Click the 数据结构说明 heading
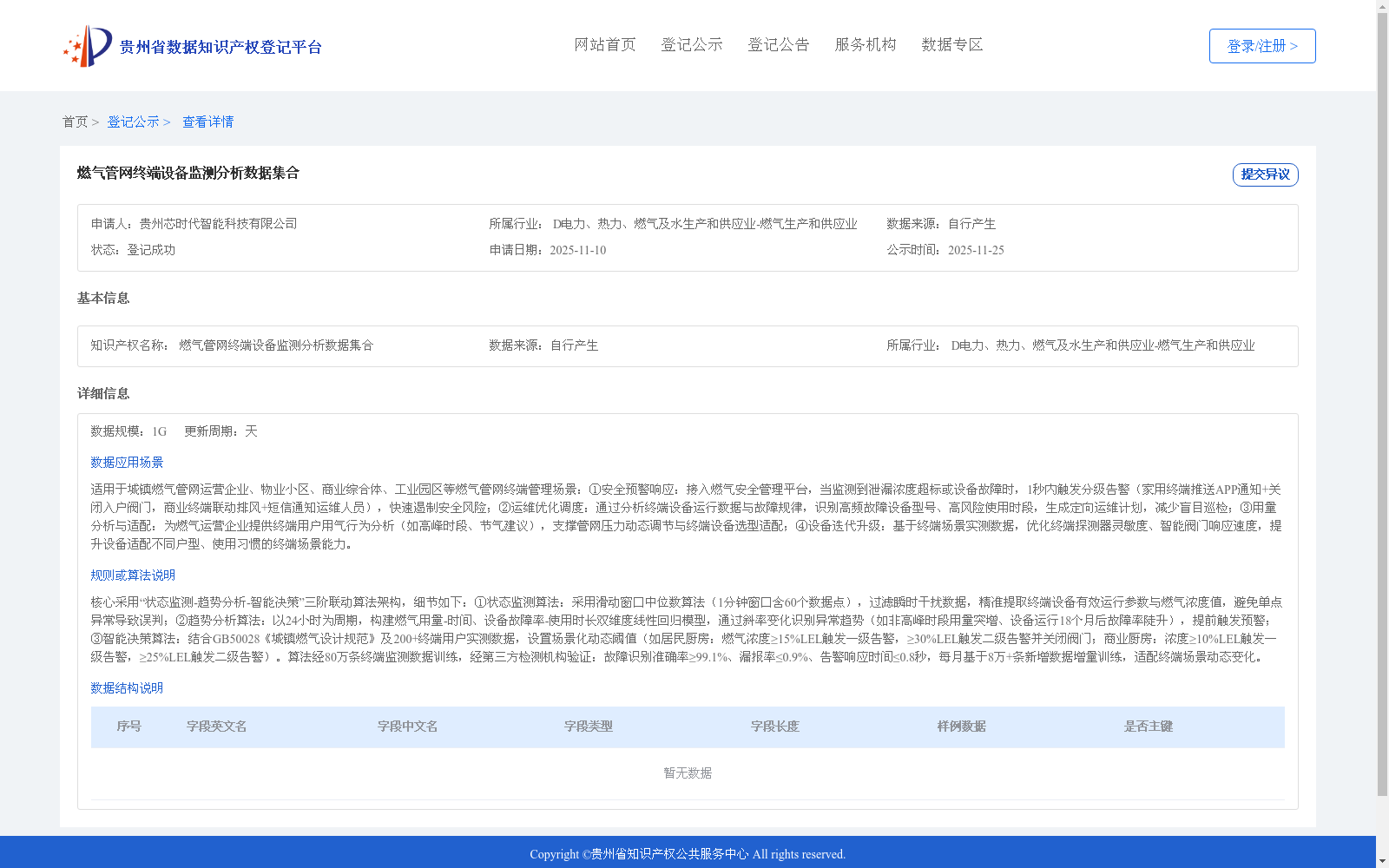 click(127, 688)
